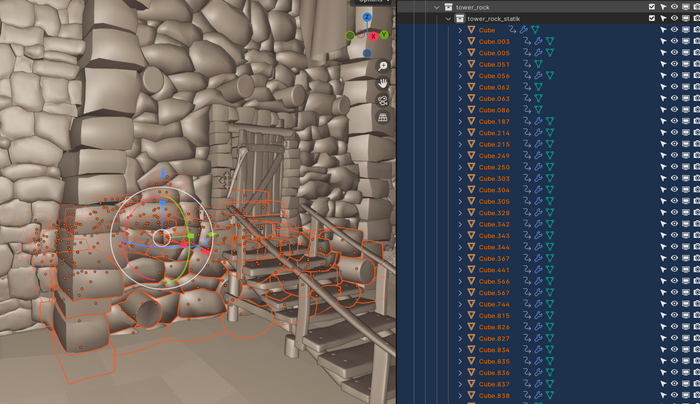Uncheck tower_rock_statik collection checkbox
This screenshot has height=404, width=700.
[x=652, y=18]
